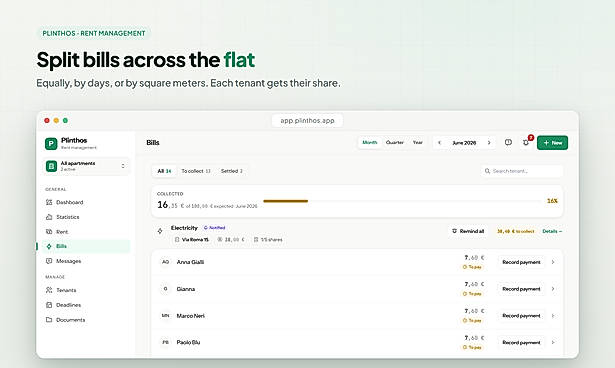This screenshot has height=368, width=615.
Task: Click Anna Gialli's AG avatar
Action: (166, 262)
